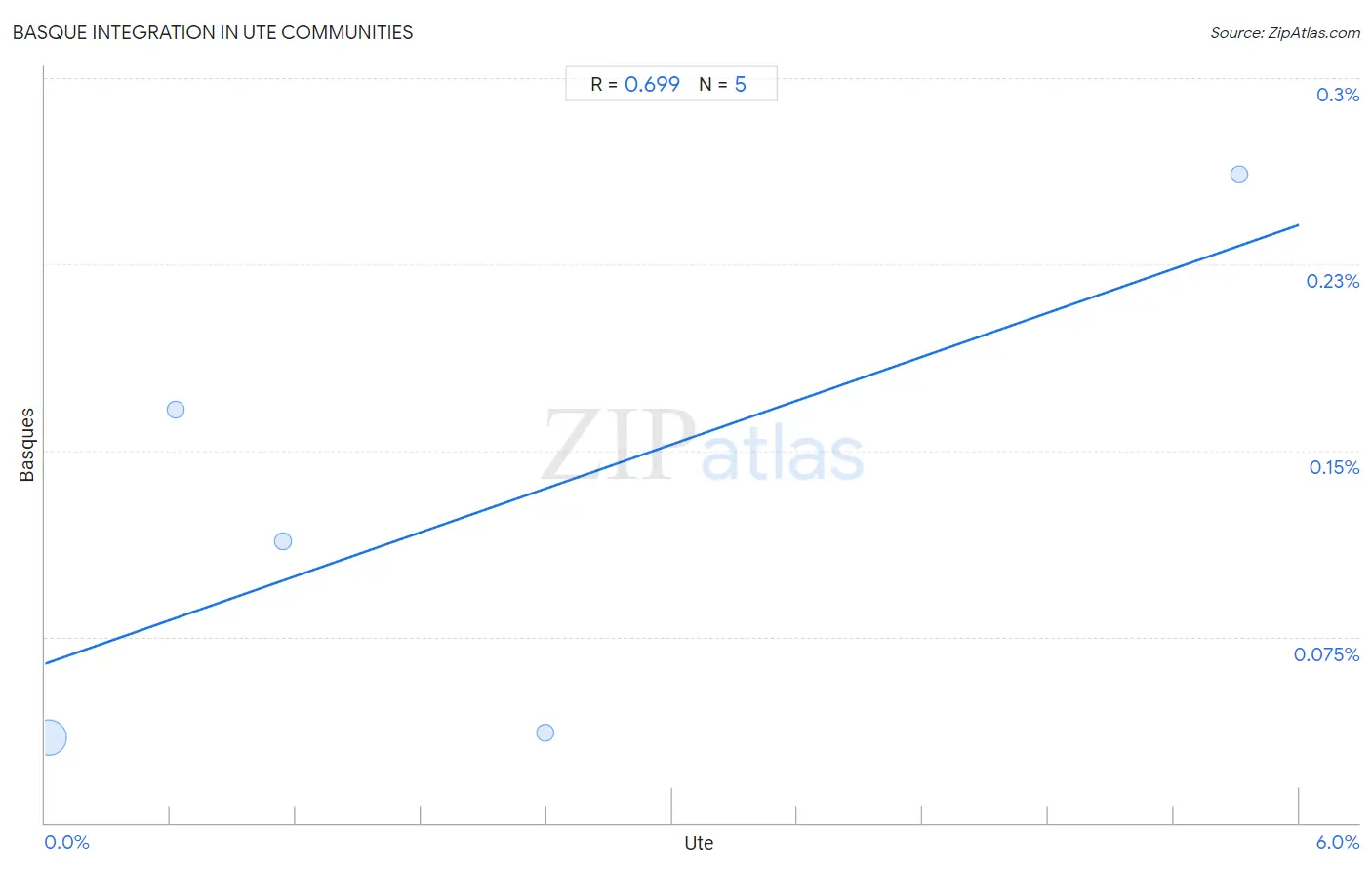Image resolution: width=1372 pixels, height=870 pixels.
Task: Select the 0.23% y-axis tick label
Action: pos(1333,281)
